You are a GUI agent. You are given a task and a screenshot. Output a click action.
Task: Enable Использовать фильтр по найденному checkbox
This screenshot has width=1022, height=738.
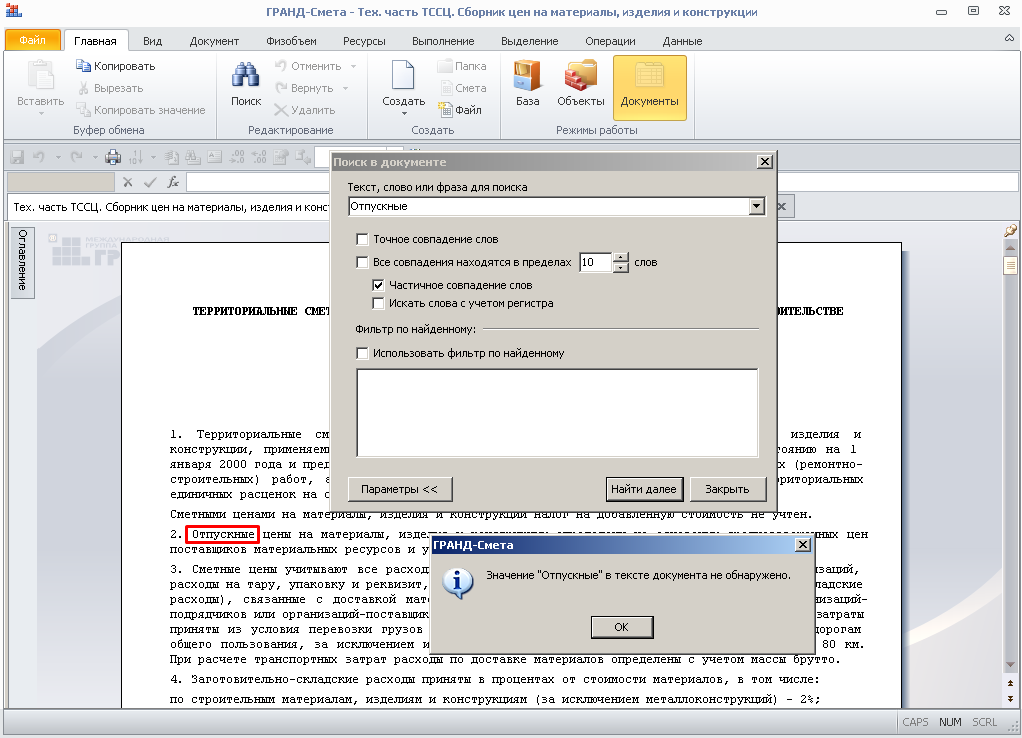362,353
